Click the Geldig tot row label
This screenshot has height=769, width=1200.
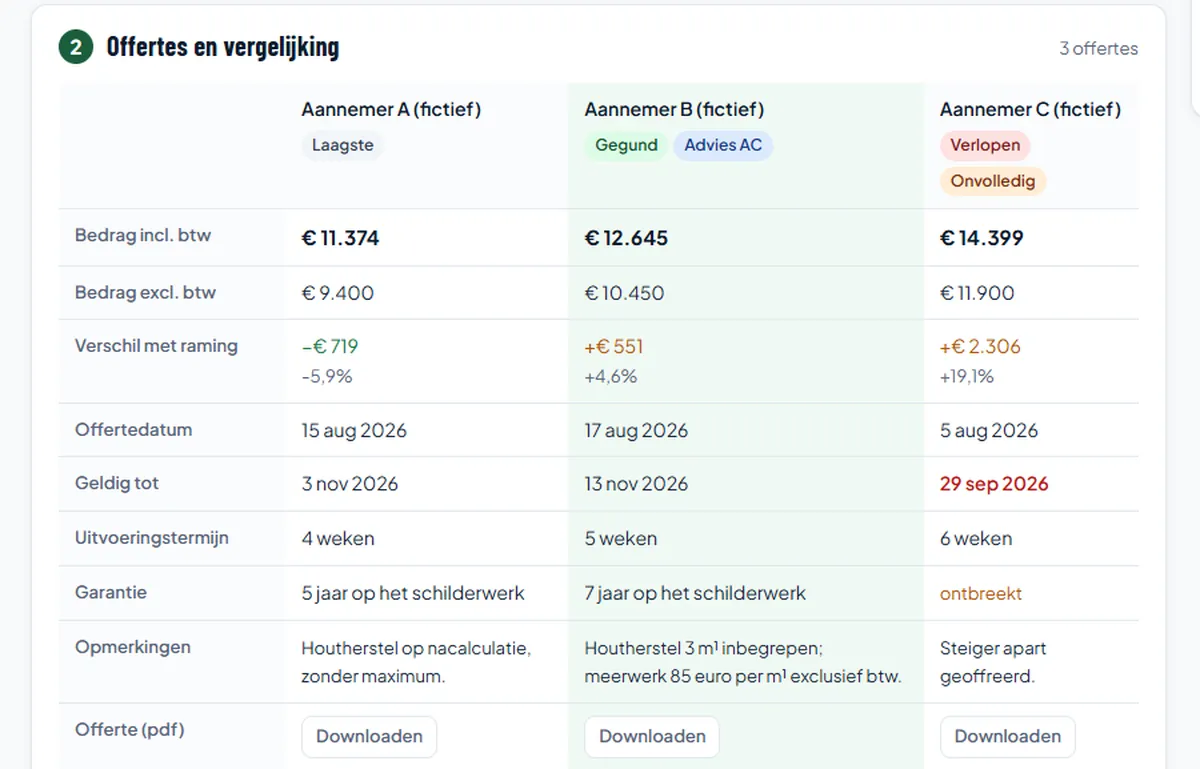click(117, 483)
